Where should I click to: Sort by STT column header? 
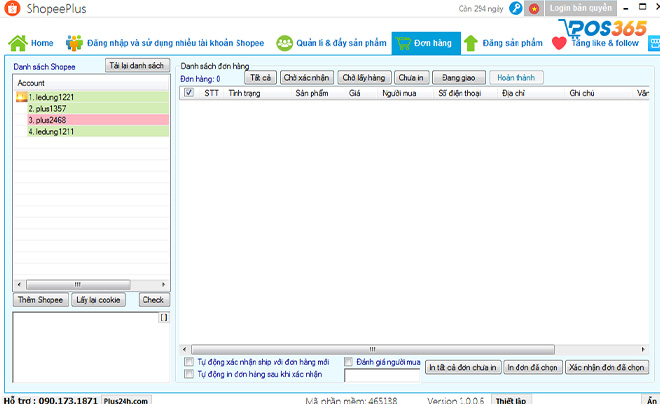(x=211, y=93)
